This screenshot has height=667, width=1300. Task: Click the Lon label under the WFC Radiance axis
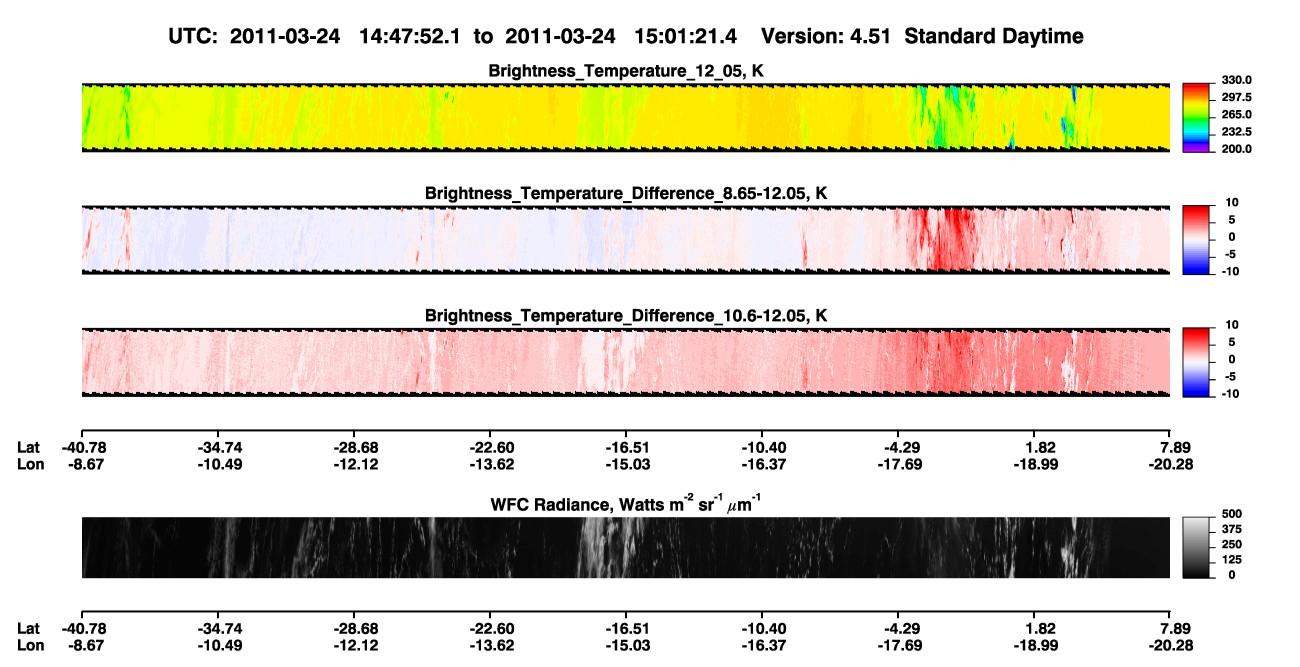30,644
